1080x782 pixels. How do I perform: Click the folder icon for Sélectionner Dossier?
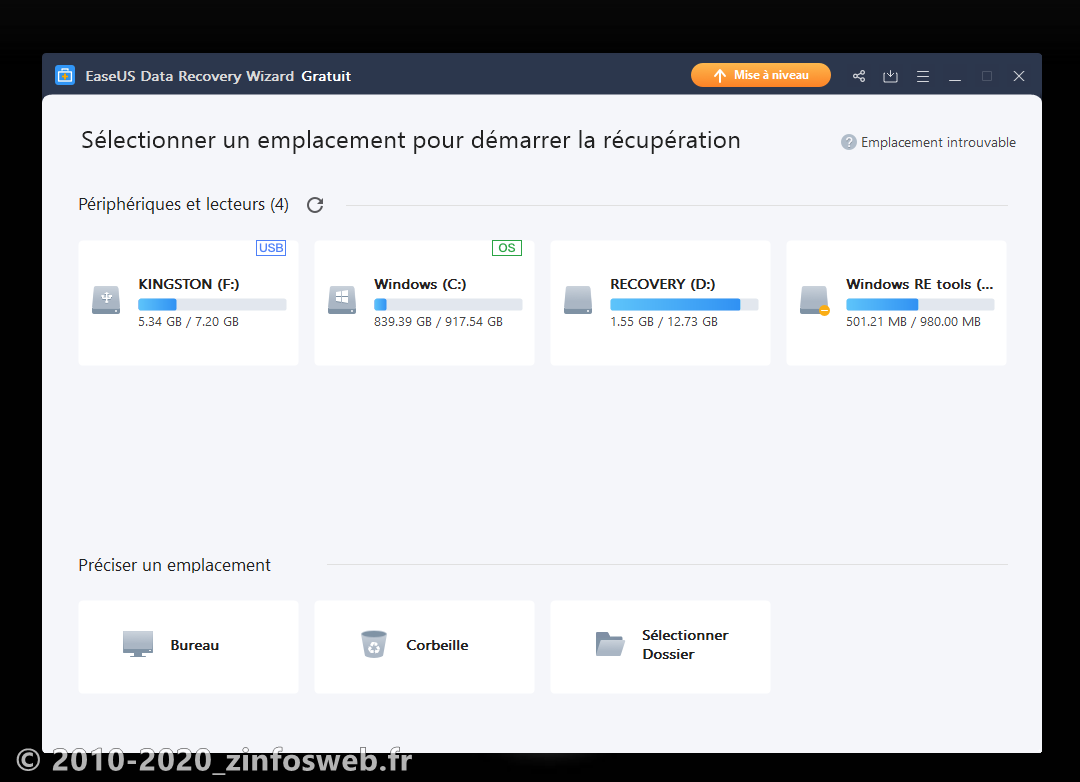(610, 644)
